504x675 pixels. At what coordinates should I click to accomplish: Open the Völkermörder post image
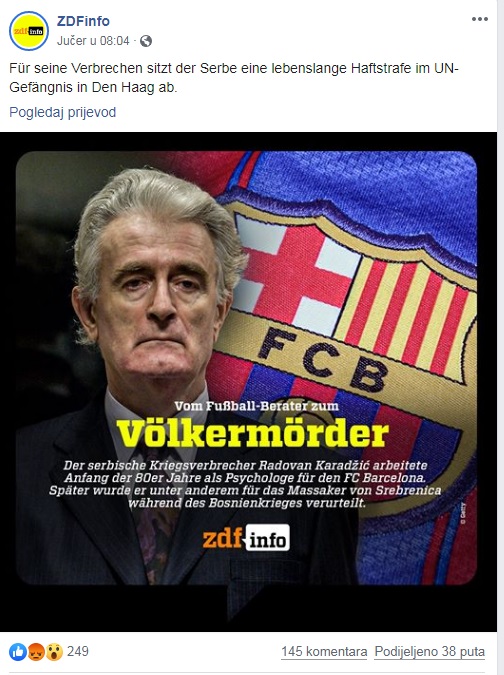[x=248, y=381]
